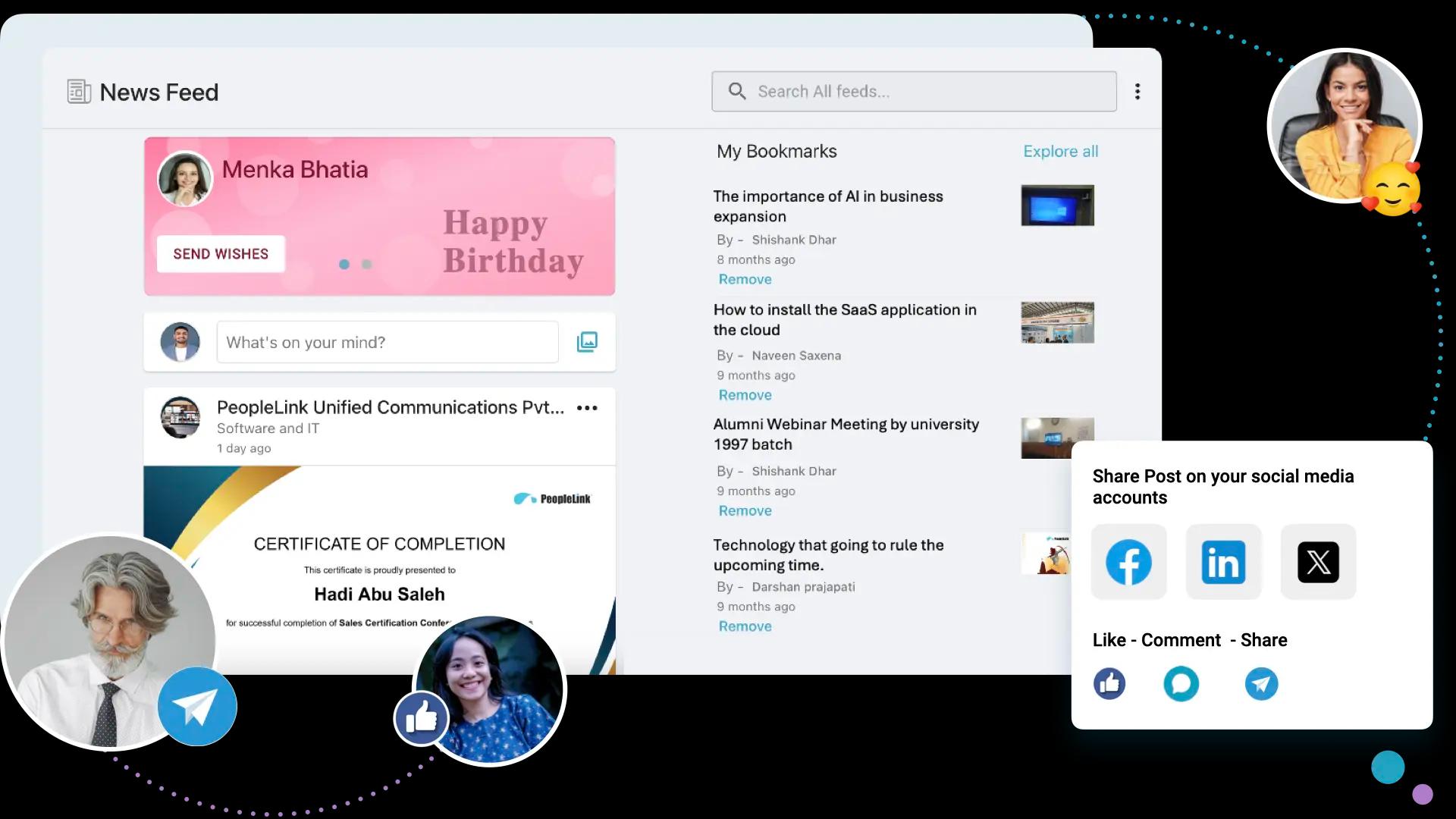Open the Comment bubble icon
This screenshot has width=1456, height=819.
click(1181, 684)
